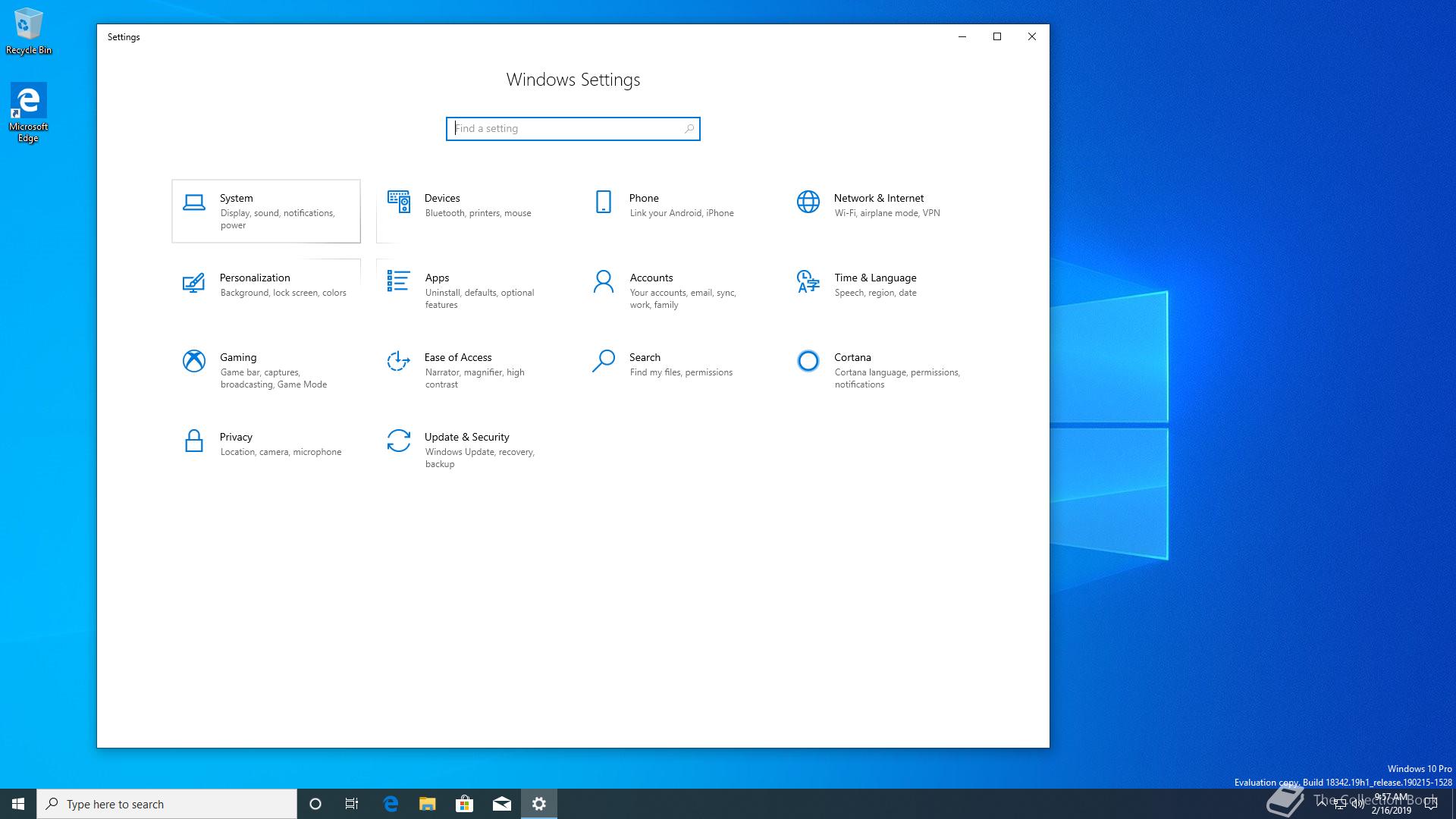Screen dimensions: 1456x819
Task: Minimize the Settings window
Action: coord(962,36)
